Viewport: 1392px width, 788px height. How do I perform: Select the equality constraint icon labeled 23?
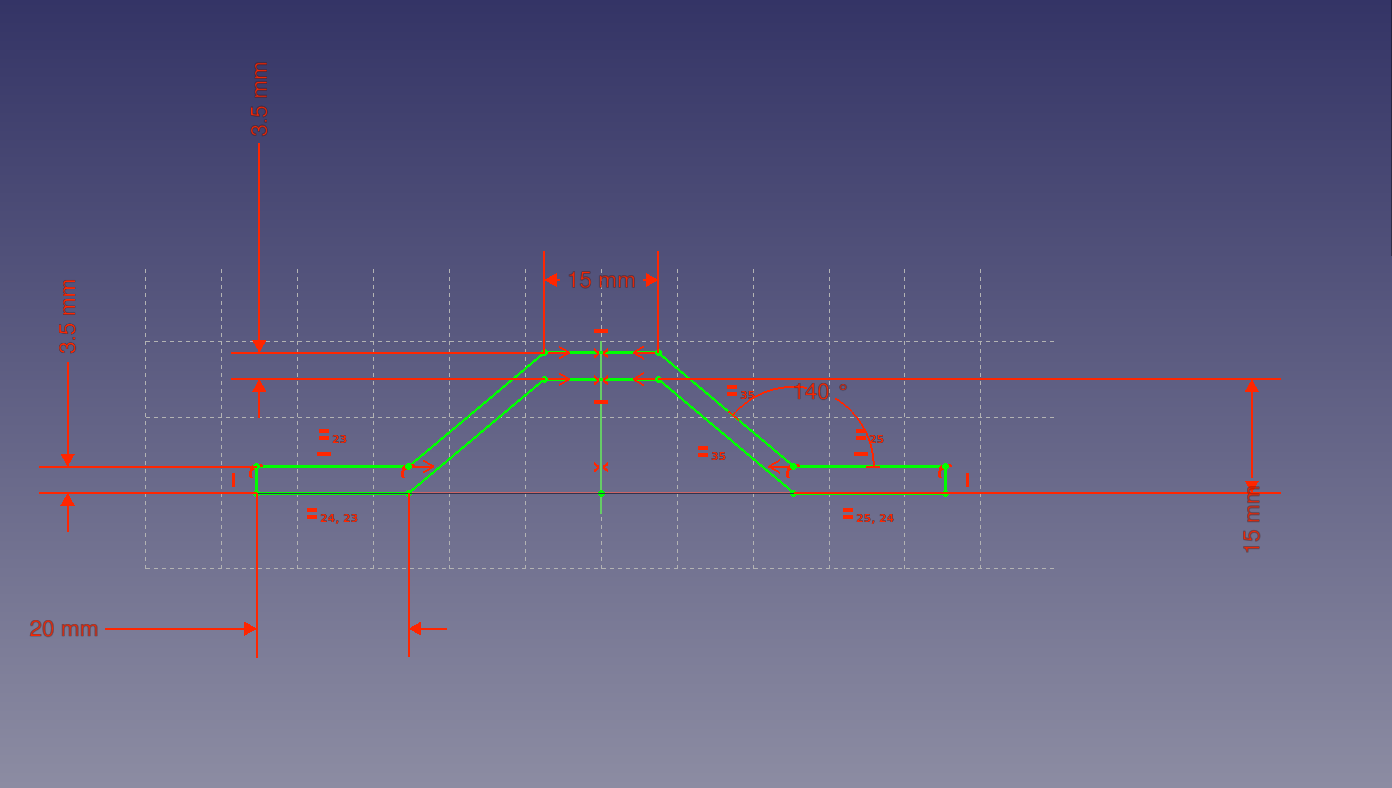[x=331, y=436]
